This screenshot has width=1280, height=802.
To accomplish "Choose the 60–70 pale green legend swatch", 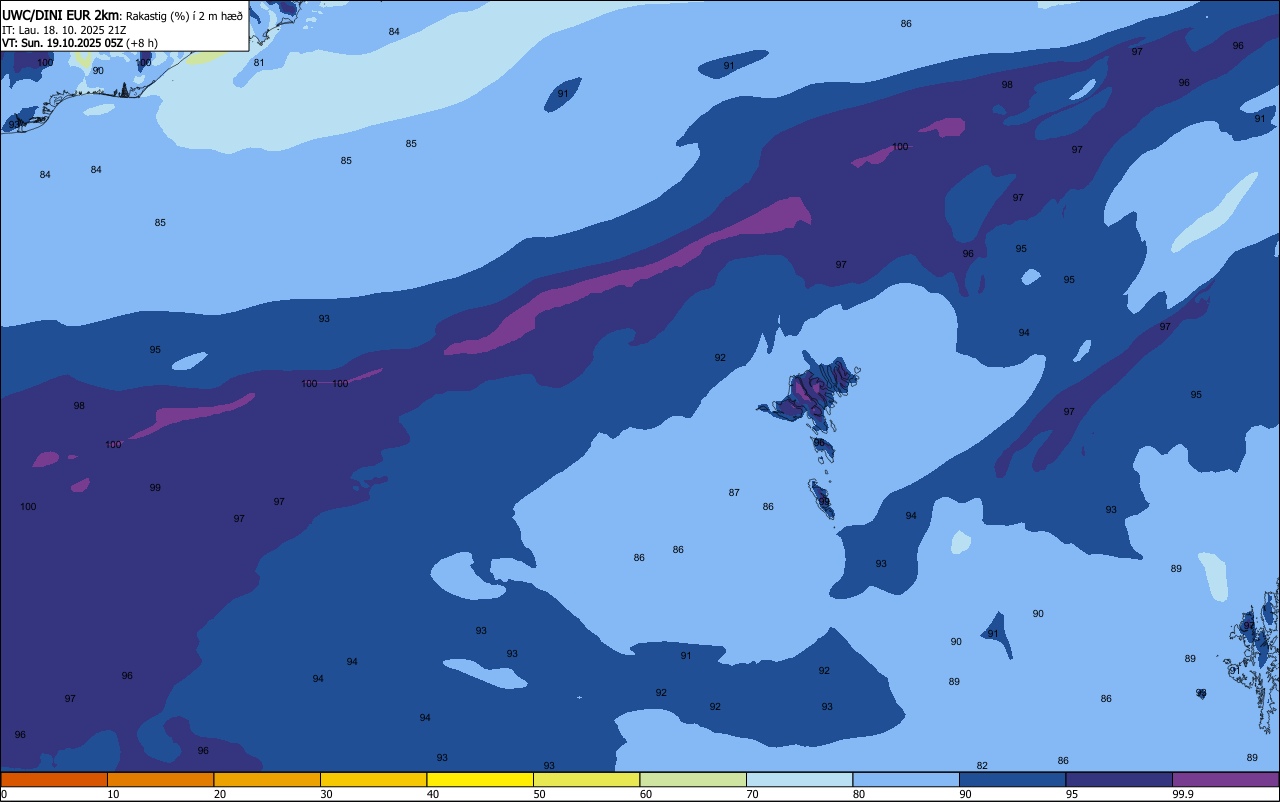I will click(693, 780).
